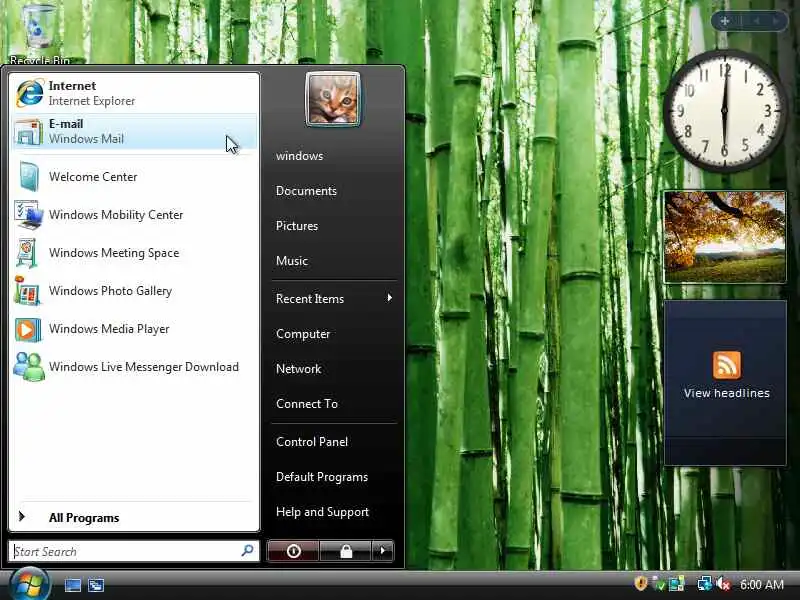Open Internet Explorer from the Start menu
The image size is (800, 600).
click(134, 93)
